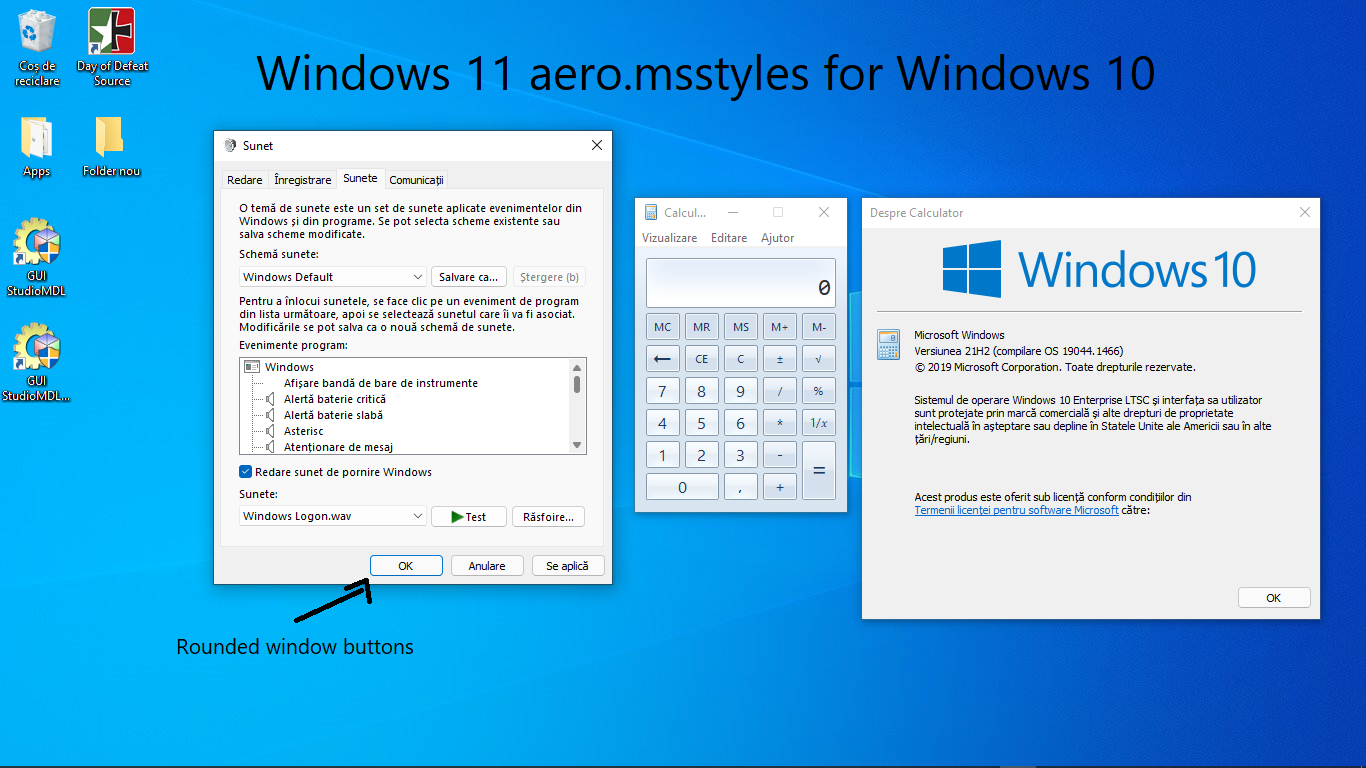Viewport: 1366px width, 768px height.
Task: Switch to the Comunicații tab
Action: [x=416, y=179]
